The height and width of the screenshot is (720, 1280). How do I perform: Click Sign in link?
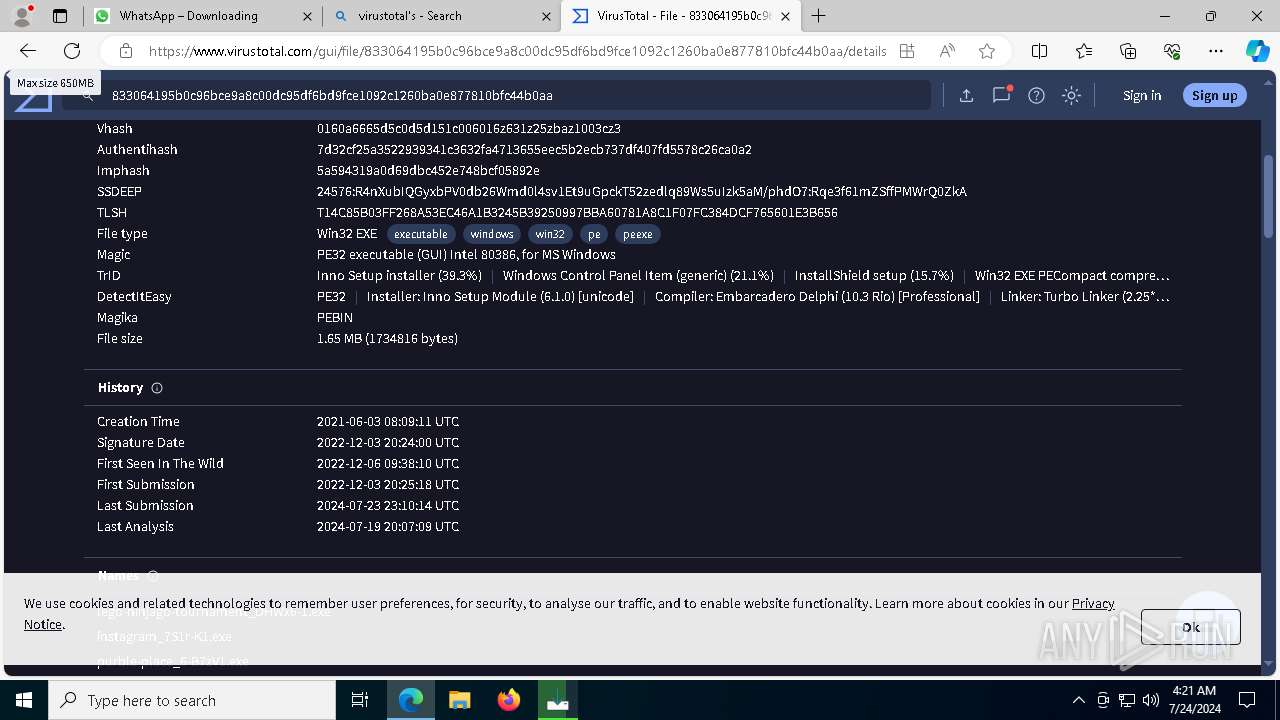pos(1142,96)
